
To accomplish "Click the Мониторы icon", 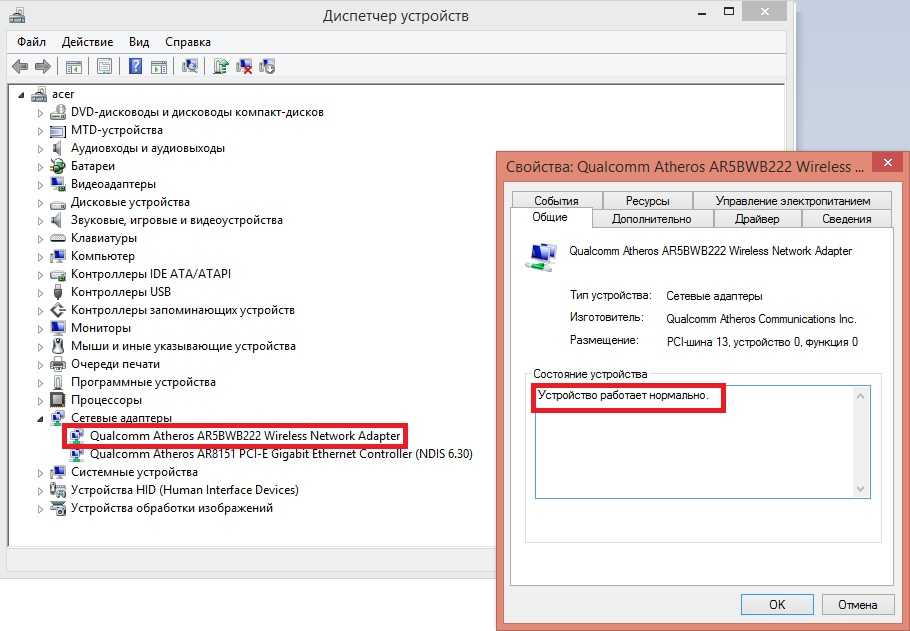I will click(x=57, y=328).
